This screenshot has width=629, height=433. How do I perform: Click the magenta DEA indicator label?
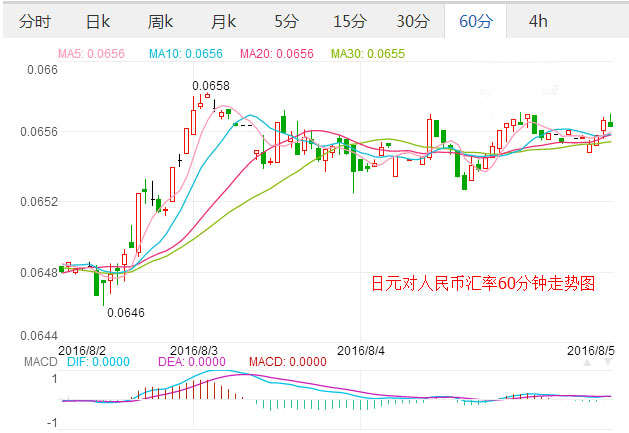click(196, 362)
